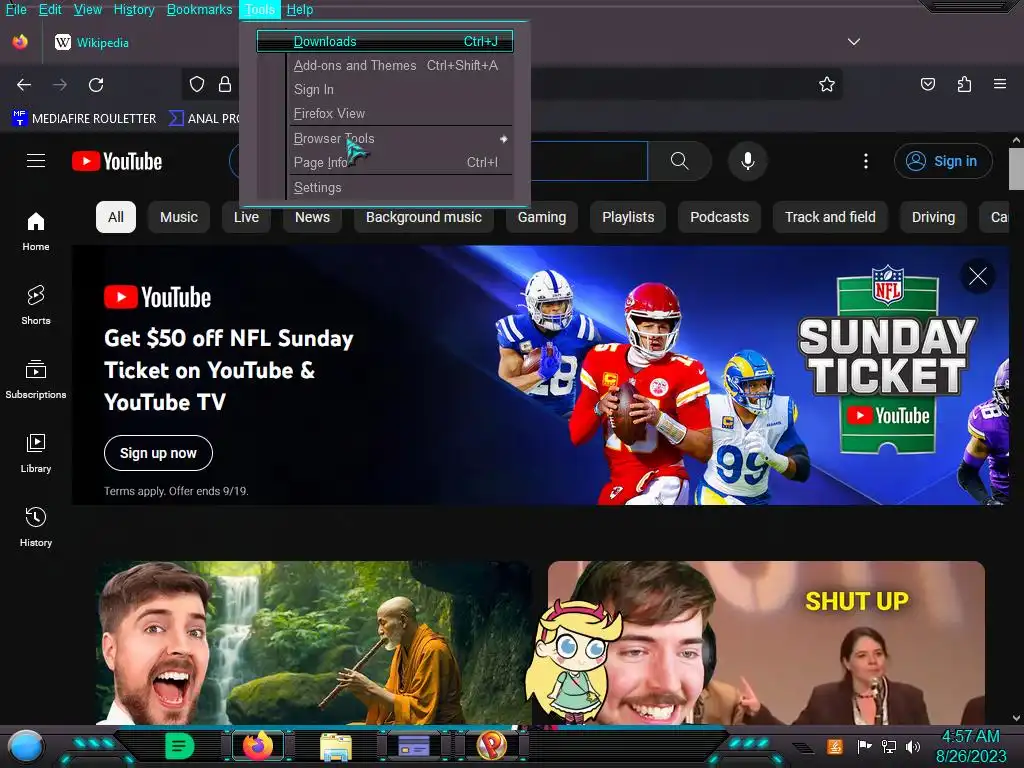Image resolution: width=1024 pixels, height=768 pixels.
Task: Open Subscriptions in YouTube sidebar
Action: click(36, 379)
